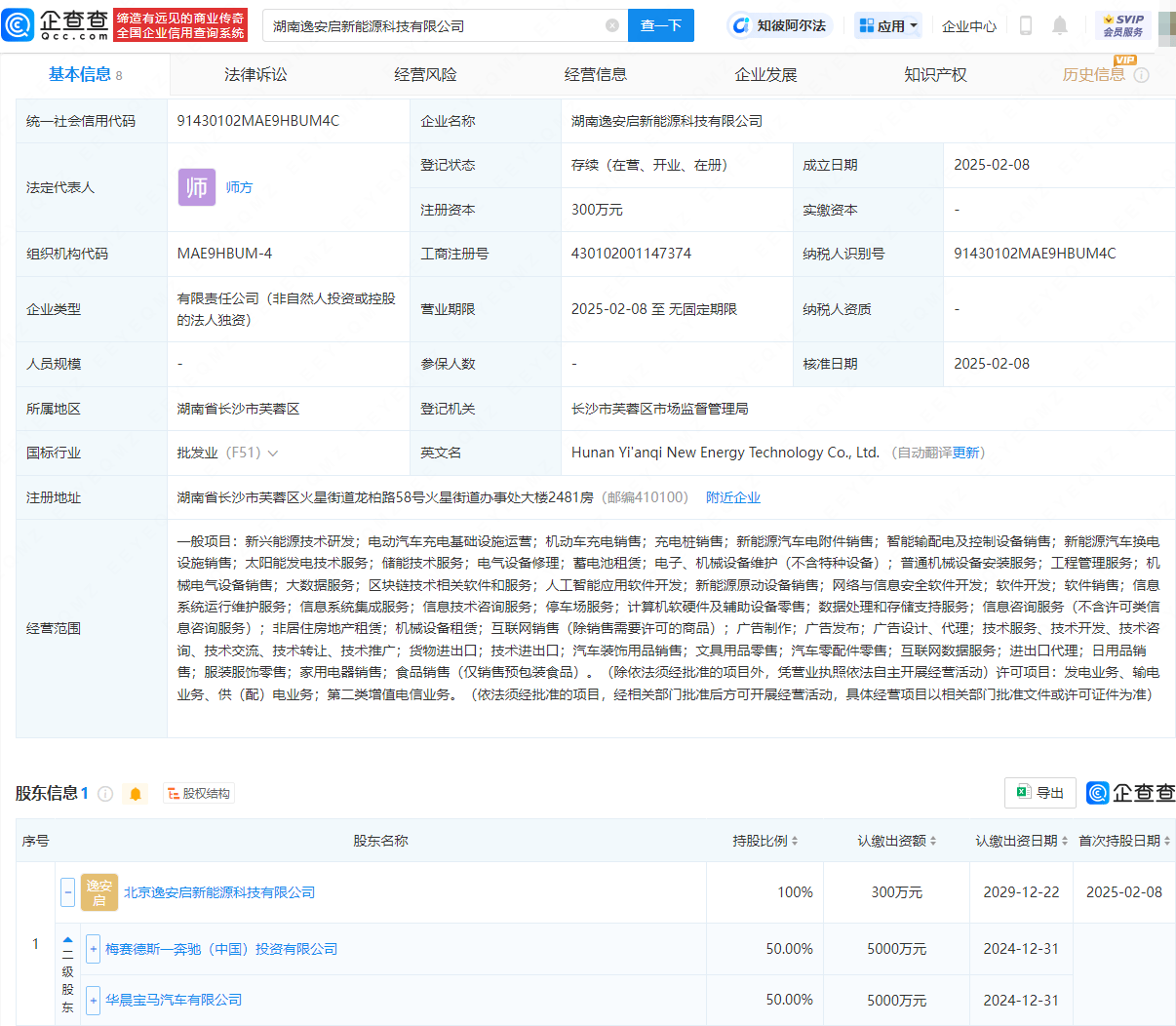Click 更新 for the English name translation
The height and width of the screenshot is (1026, 1176).
pos(965,453)
